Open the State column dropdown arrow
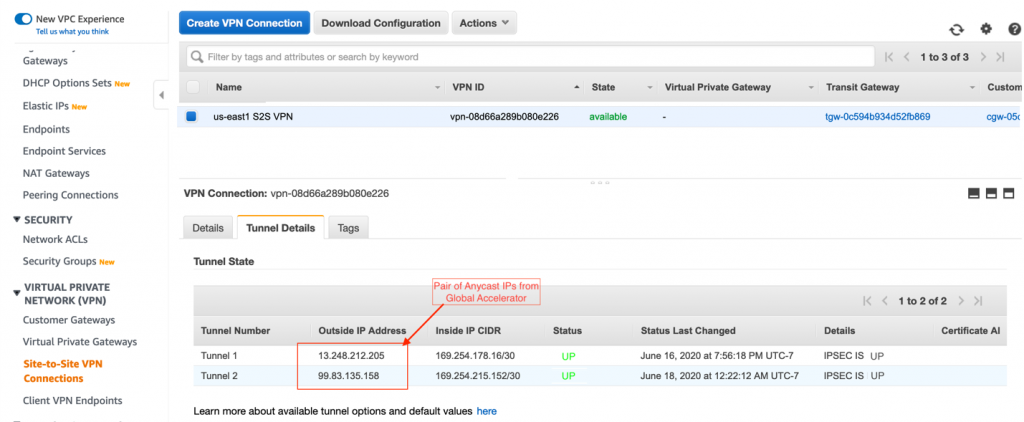This screenshot has width=1024, height=422. point(650,88)
